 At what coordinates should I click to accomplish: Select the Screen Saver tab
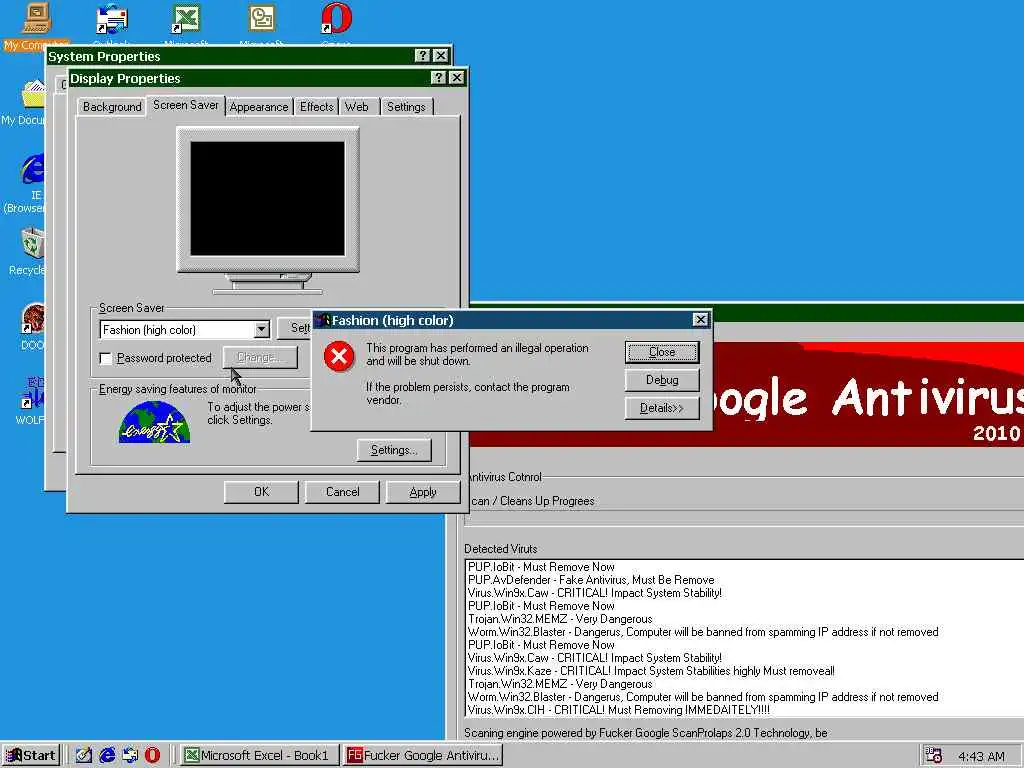click(185, 105)
